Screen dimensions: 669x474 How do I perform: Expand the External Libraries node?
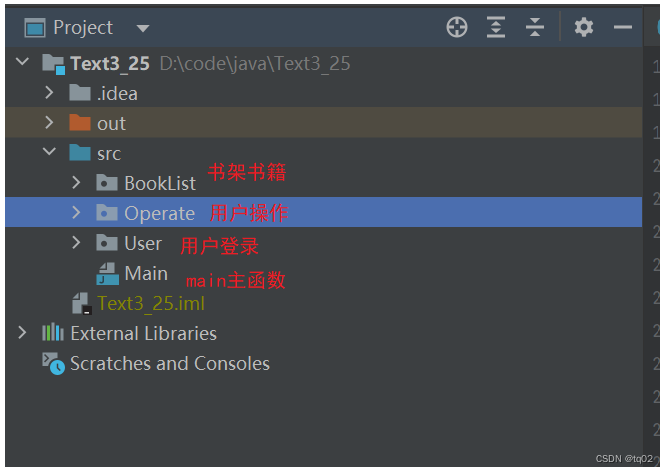(23, 333)
